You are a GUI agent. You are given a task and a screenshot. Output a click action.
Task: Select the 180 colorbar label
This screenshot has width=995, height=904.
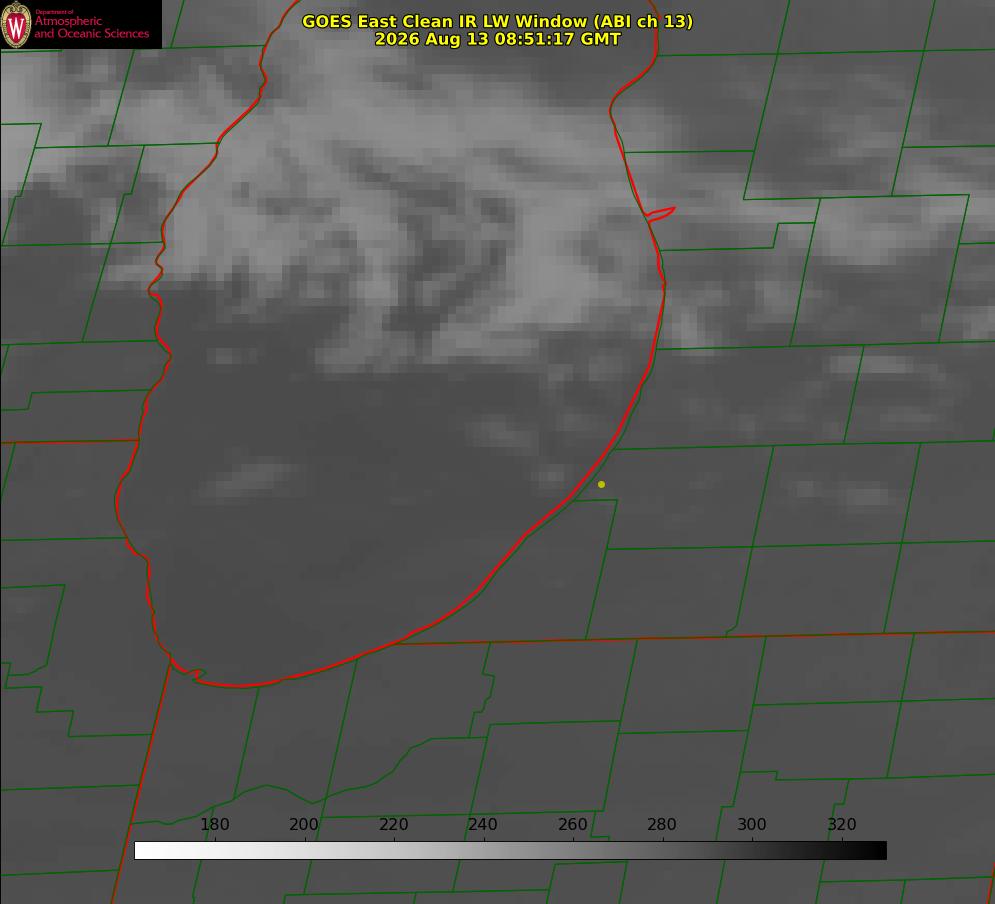click(214, 824)
